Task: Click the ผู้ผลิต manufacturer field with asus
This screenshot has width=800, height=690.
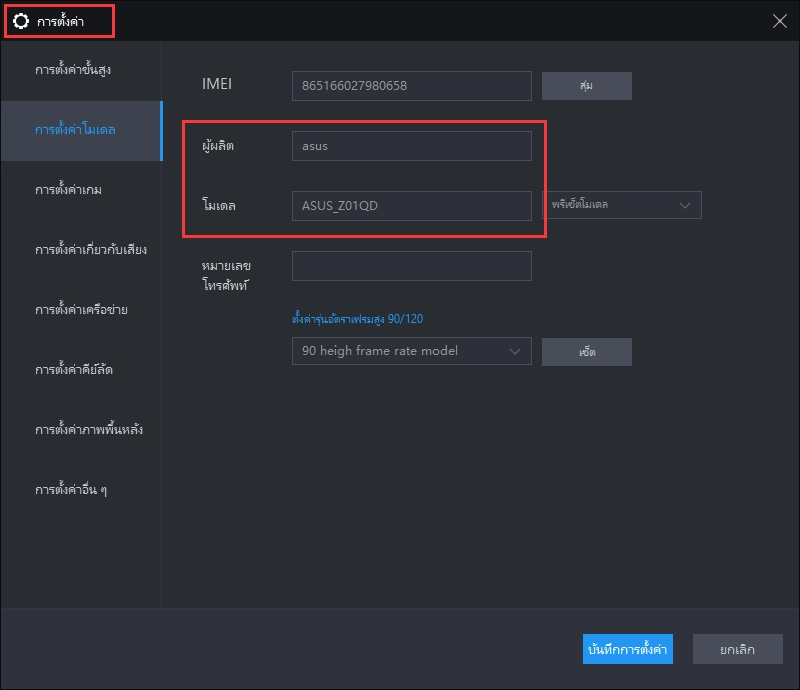Action: pyautogui.click(x=412, y=146)
